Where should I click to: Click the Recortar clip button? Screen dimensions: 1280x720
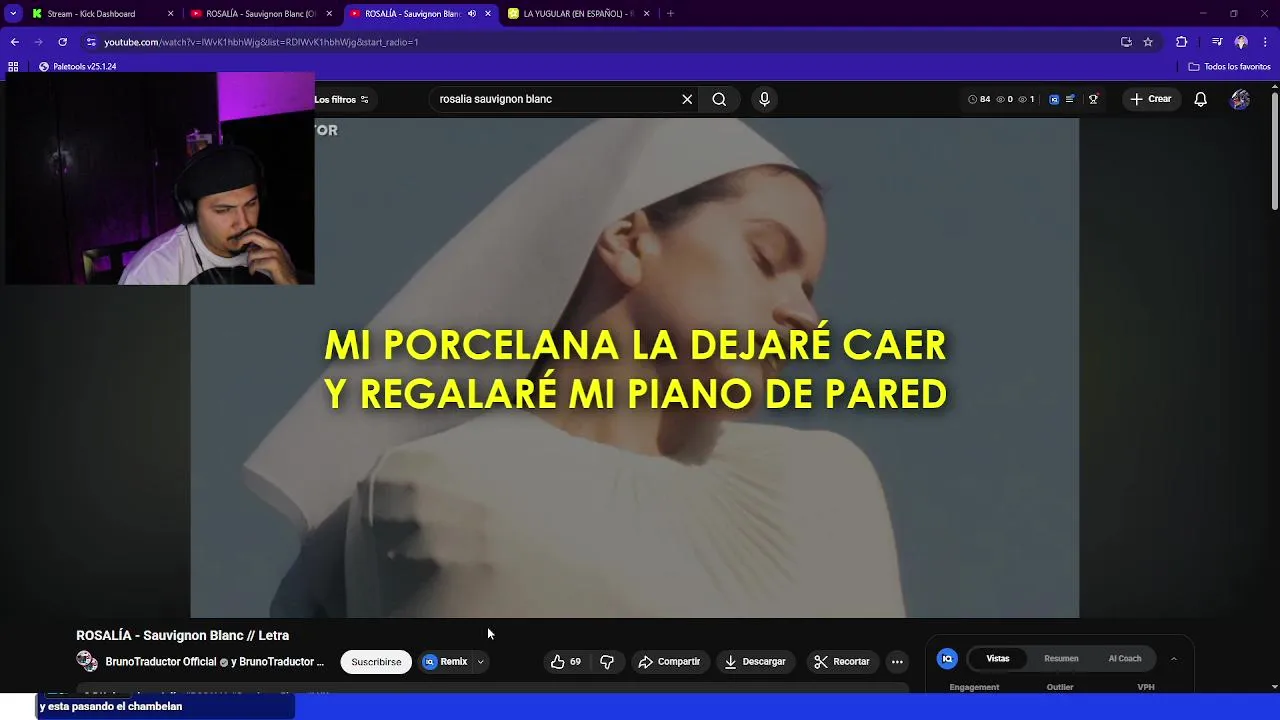[841, 662]
